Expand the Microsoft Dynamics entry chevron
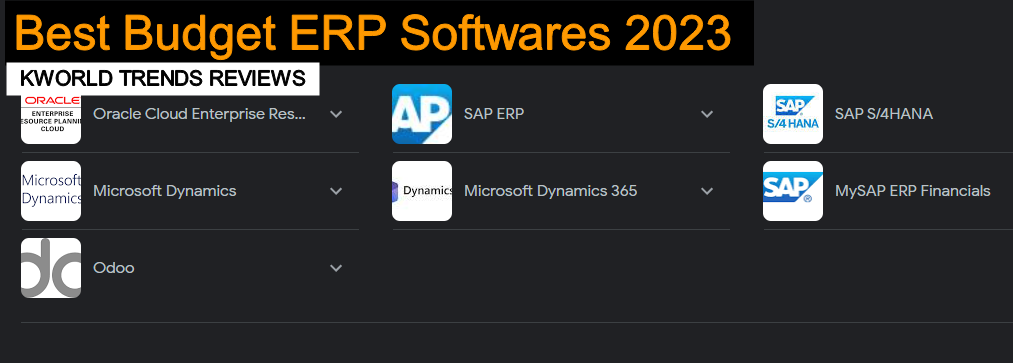The image size is (1013, 363). click(x=336, y=191)
